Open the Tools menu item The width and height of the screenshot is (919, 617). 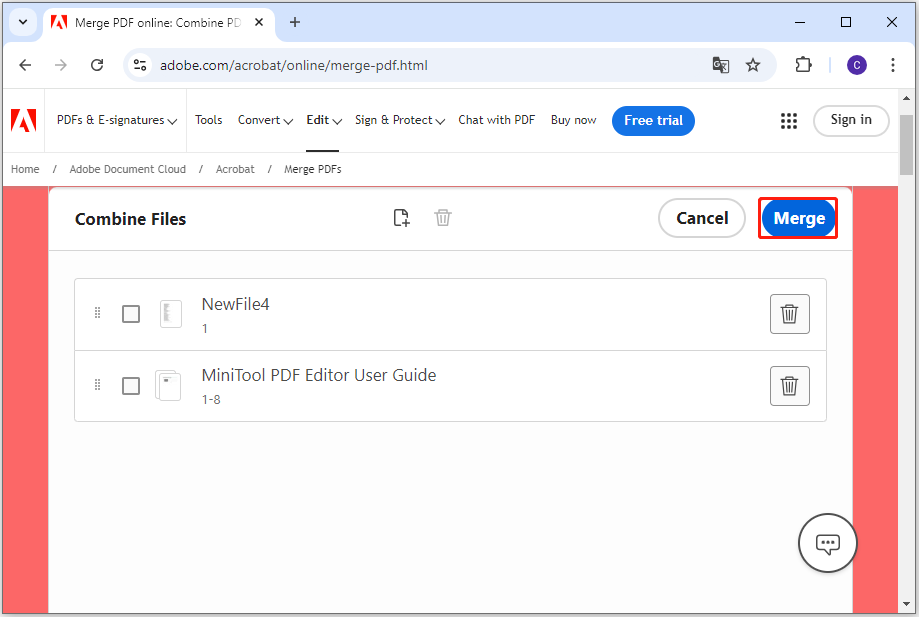(x=209, y=120)
